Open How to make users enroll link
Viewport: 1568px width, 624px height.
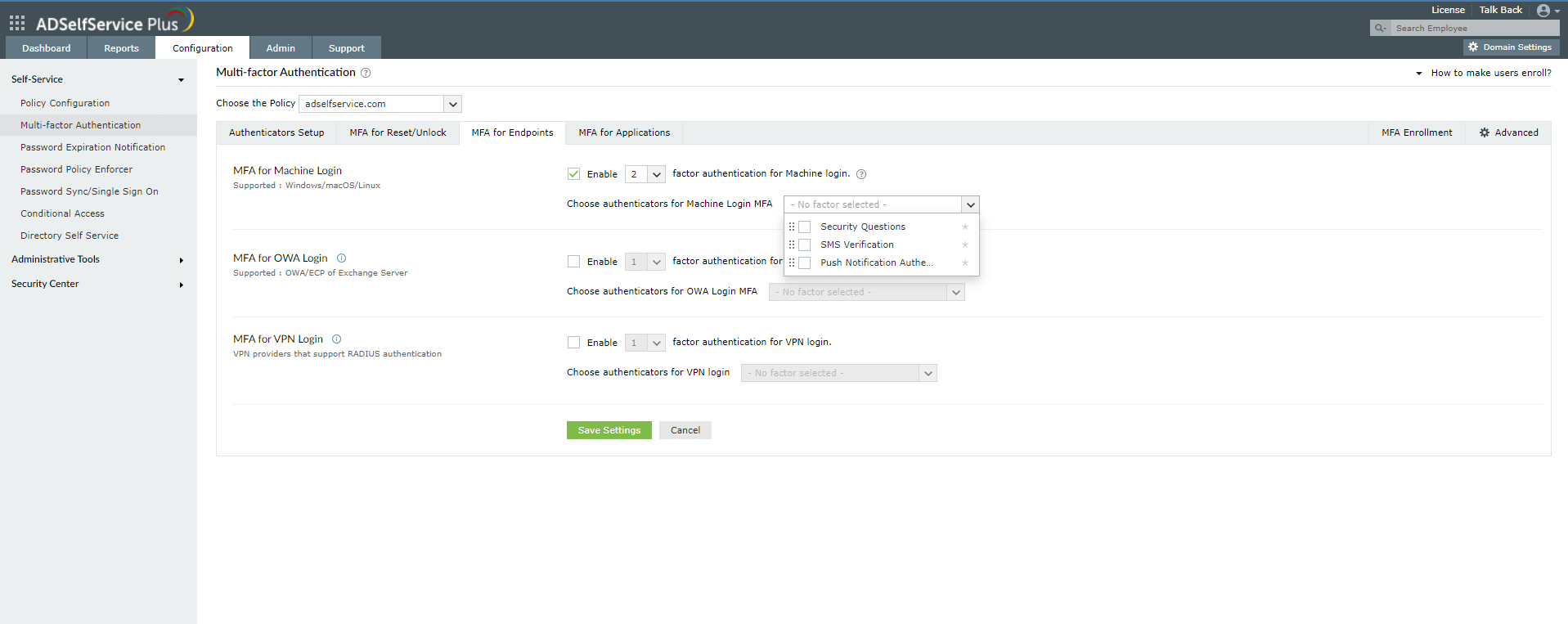point(1490,73)
